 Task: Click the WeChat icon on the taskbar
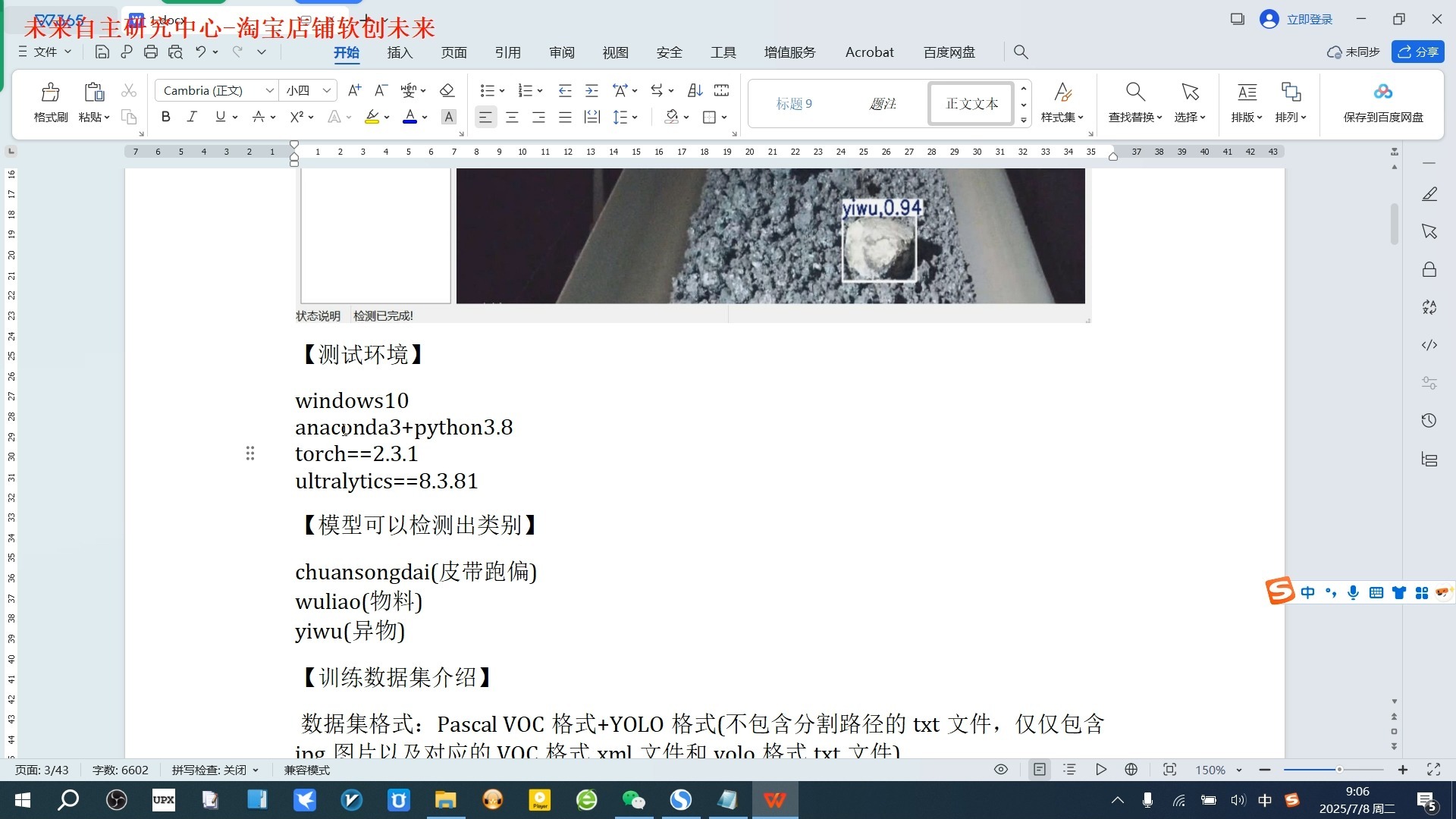[x=634, y=799]
